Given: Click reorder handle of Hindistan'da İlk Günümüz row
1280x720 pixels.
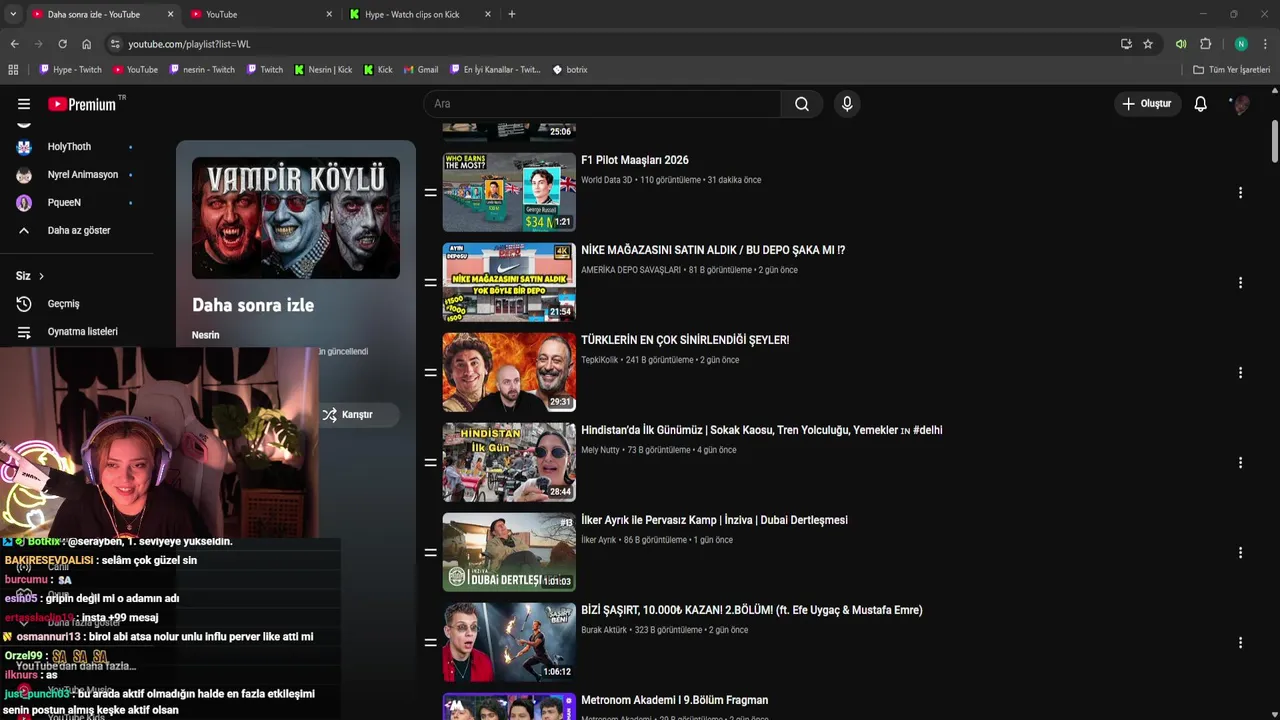Looking at the screenshot, I should pos(430,462).
